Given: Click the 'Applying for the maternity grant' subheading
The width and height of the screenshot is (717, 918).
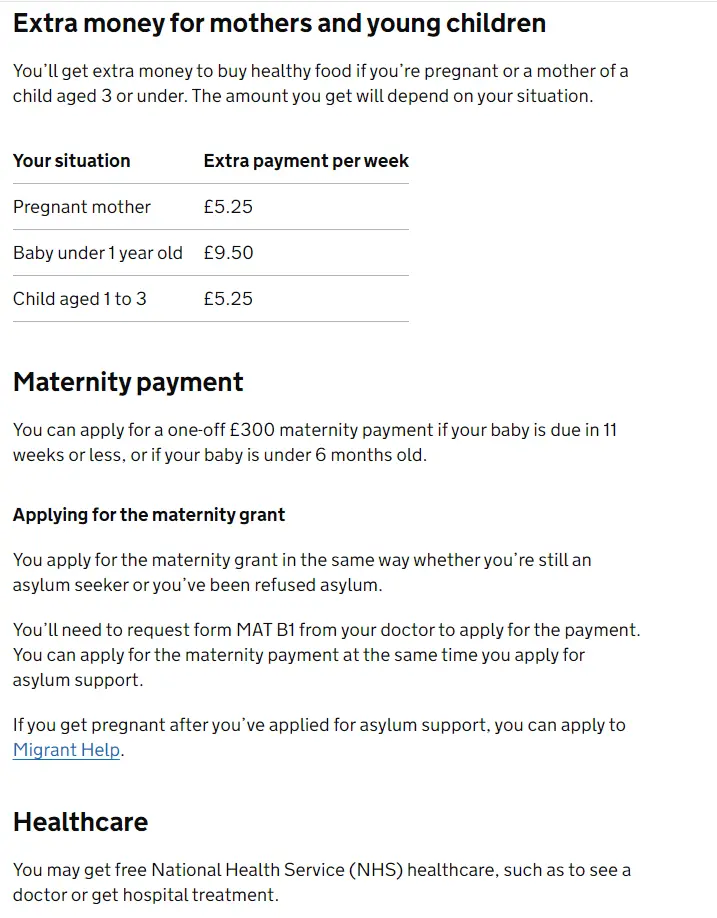Looking at the screenshot, I should point(149,515).
